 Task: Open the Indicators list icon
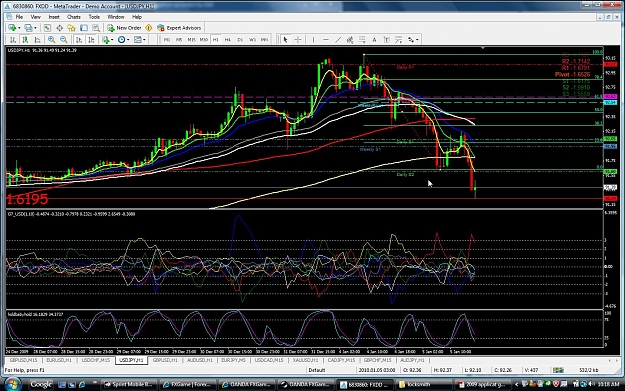point(105,39)
